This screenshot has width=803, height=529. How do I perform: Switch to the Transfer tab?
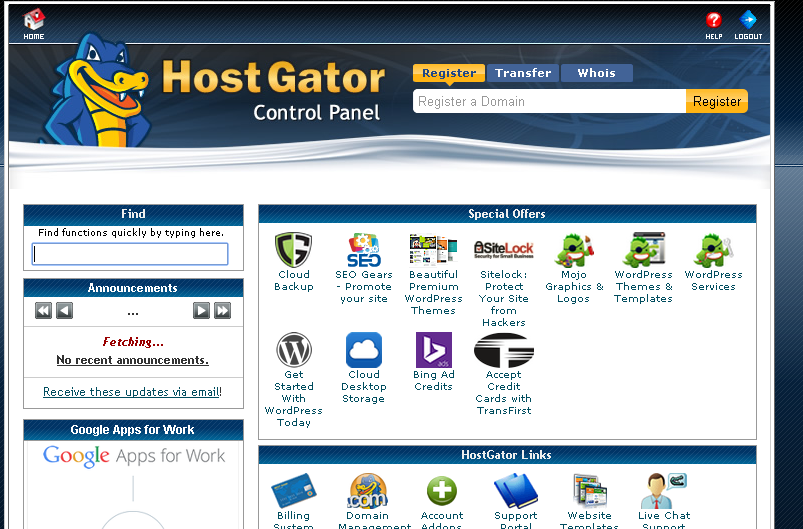[x=523, y=73]
